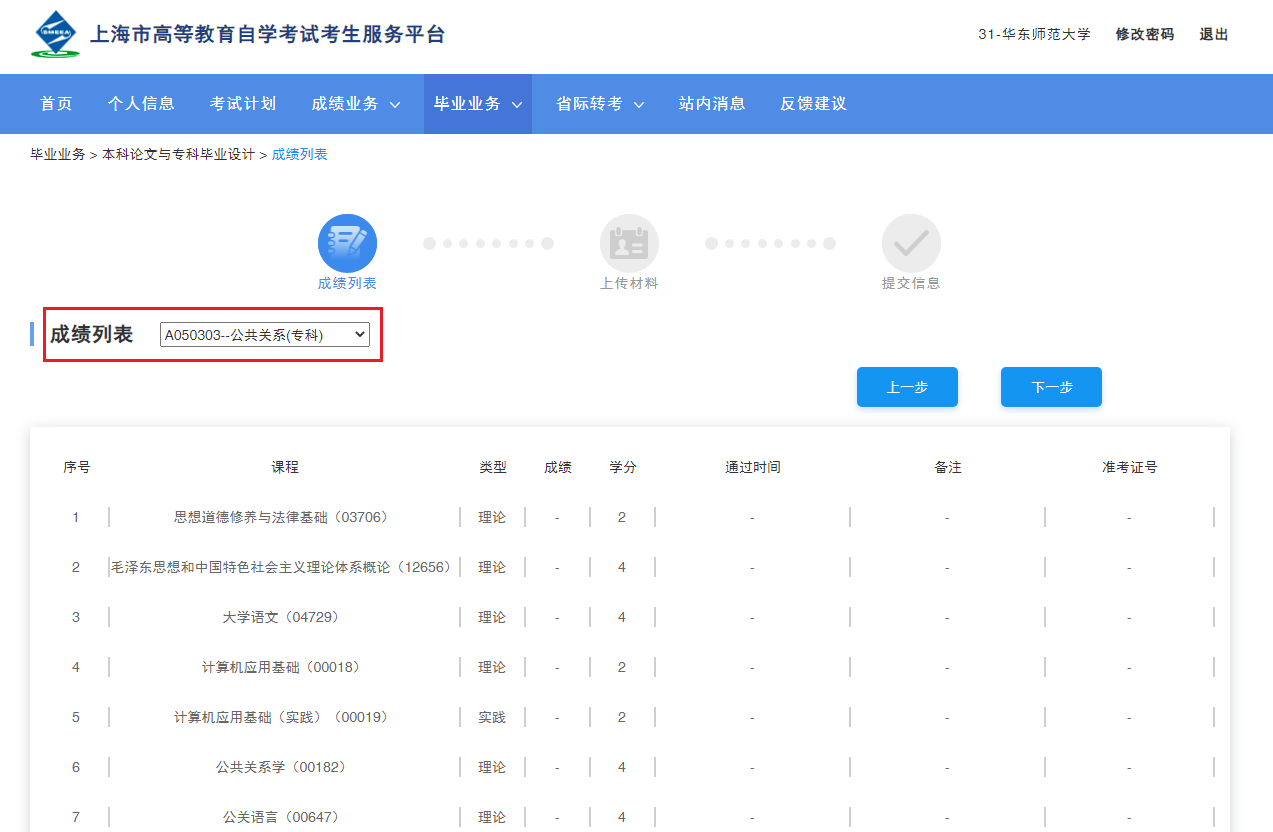The height and width of the screenshot is (832, 1273).
Task: Open 个人信息 from the navigation bar
Action: [x=141, y=104]
